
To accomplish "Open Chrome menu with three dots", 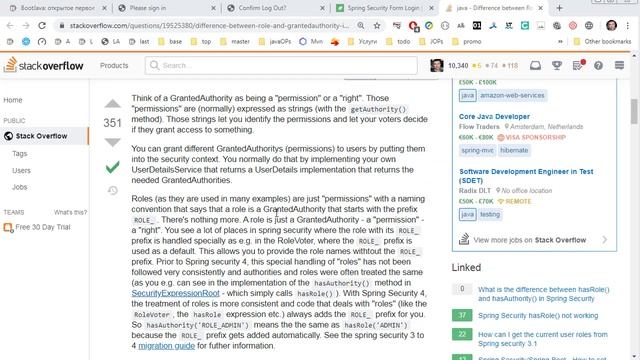I will click(627, 26).
